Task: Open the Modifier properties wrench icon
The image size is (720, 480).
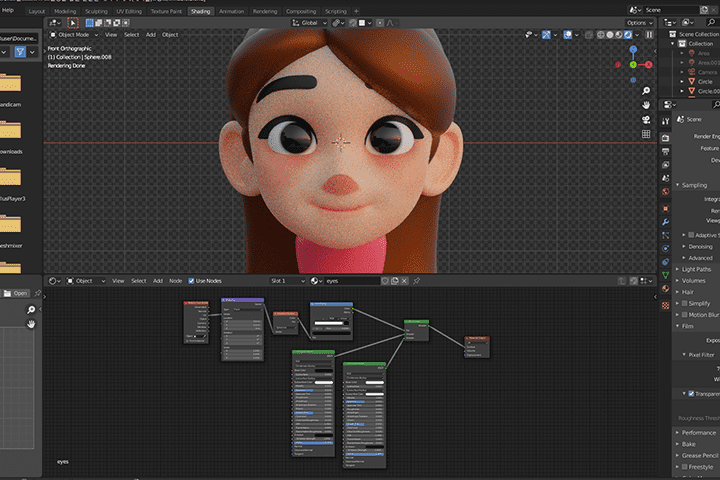Action: pyautogui.click(x=665, y=222)
